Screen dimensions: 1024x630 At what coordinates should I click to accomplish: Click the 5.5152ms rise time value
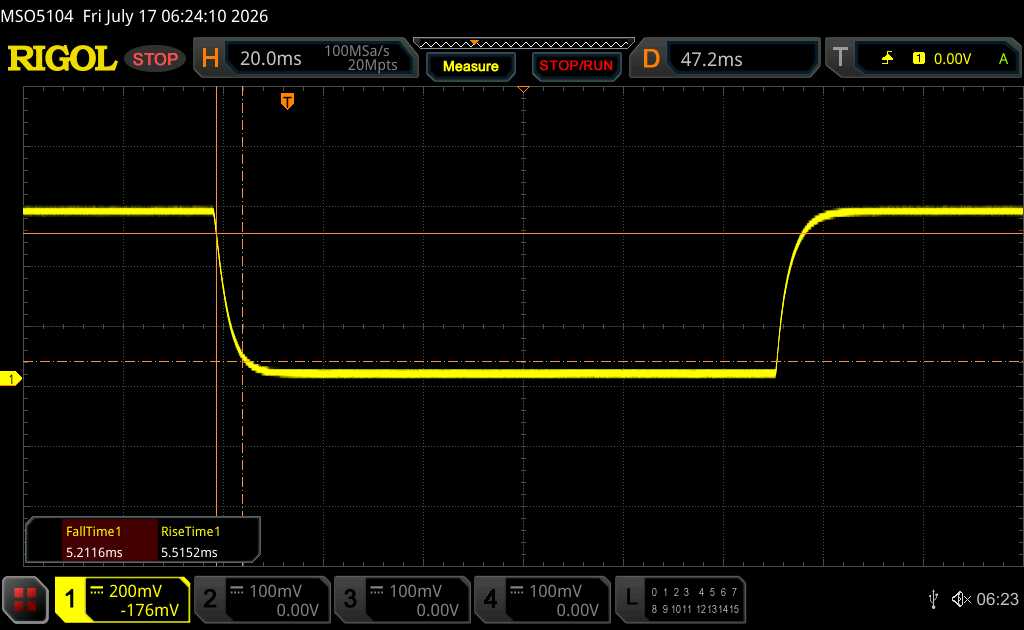(189, 552)
